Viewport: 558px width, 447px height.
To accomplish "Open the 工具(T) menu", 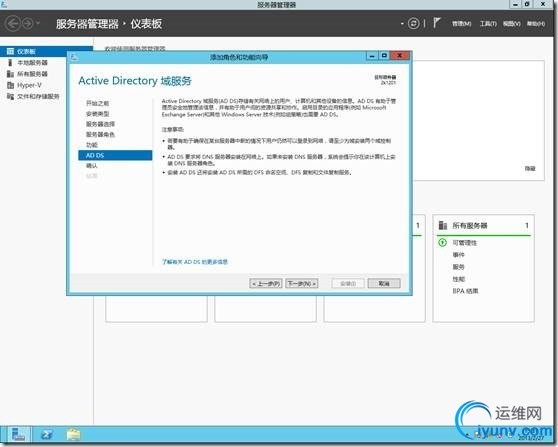I will (x=488, y=23).
